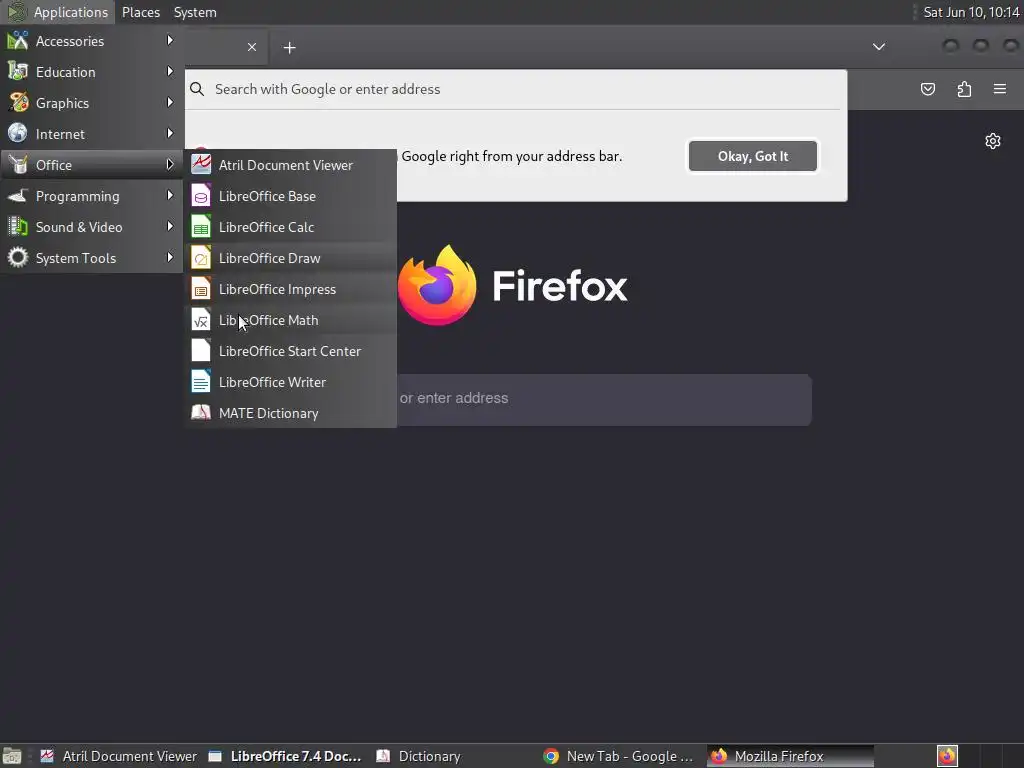Switch to Atril Document Viewer in taskbar
Screen dimensions: 1024x768
point(119,756)
